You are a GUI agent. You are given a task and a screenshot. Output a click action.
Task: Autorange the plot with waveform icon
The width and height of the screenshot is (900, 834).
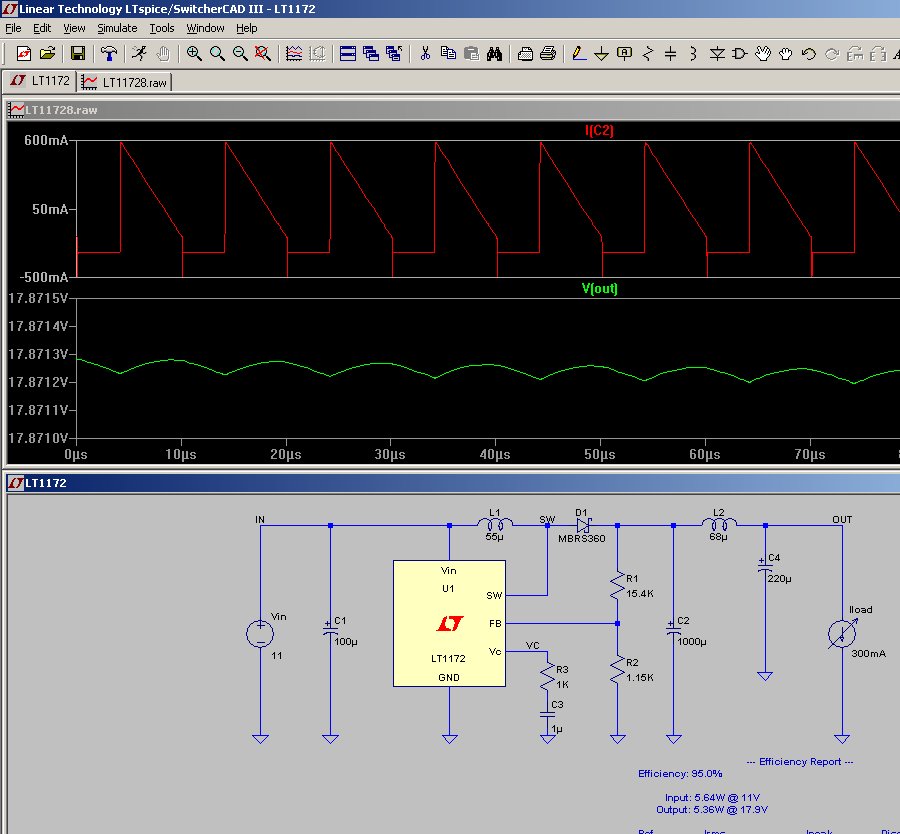click(x=294, y=53)
